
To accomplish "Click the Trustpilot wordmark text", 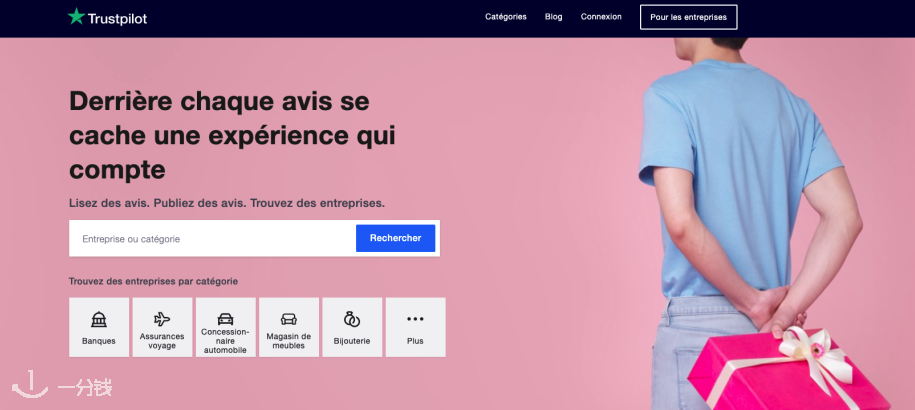I will pyautogui.click(x=117, y=19).
